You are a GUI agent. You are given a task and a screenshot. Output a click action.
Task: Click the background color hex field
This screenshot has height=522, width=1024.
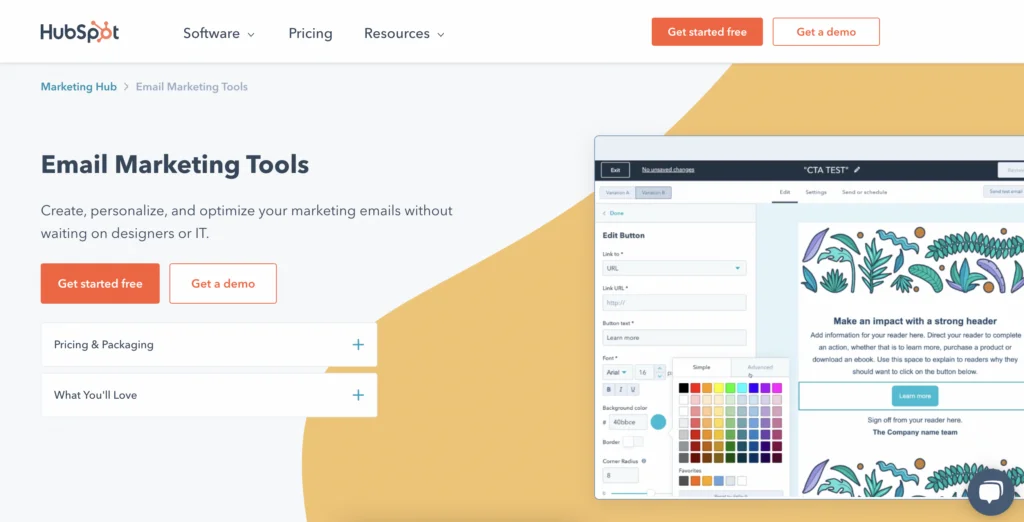[628, 422]
